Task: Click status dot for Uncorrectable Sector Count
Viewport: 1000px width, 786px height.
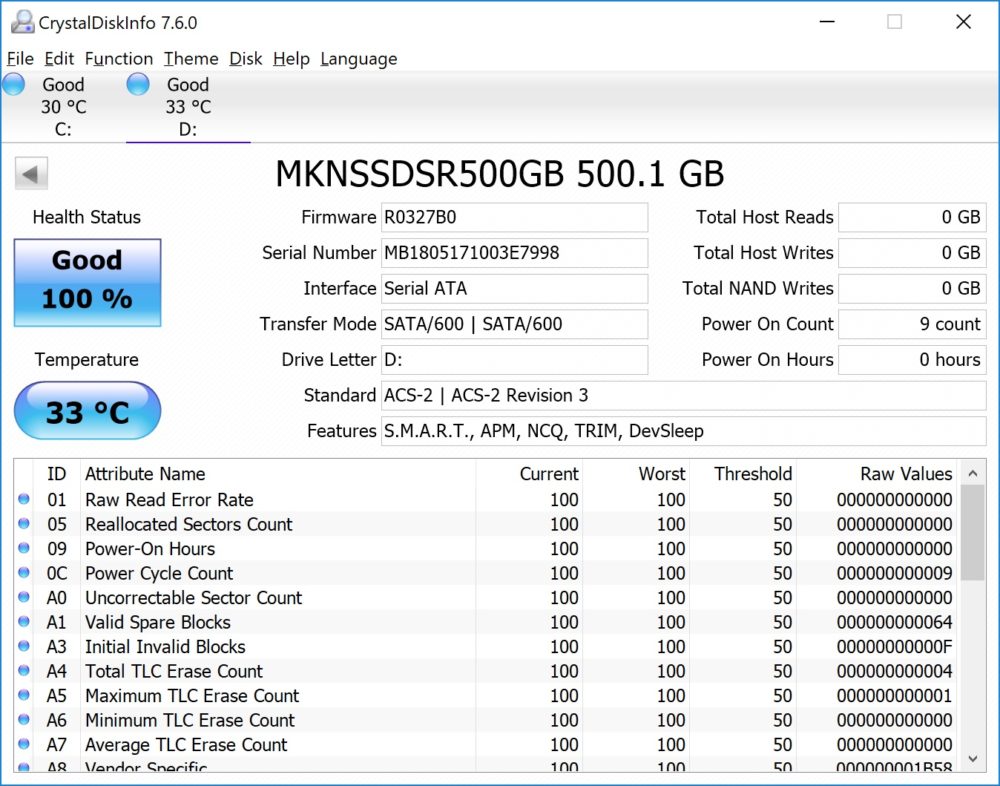Action: tap(24, 597)
